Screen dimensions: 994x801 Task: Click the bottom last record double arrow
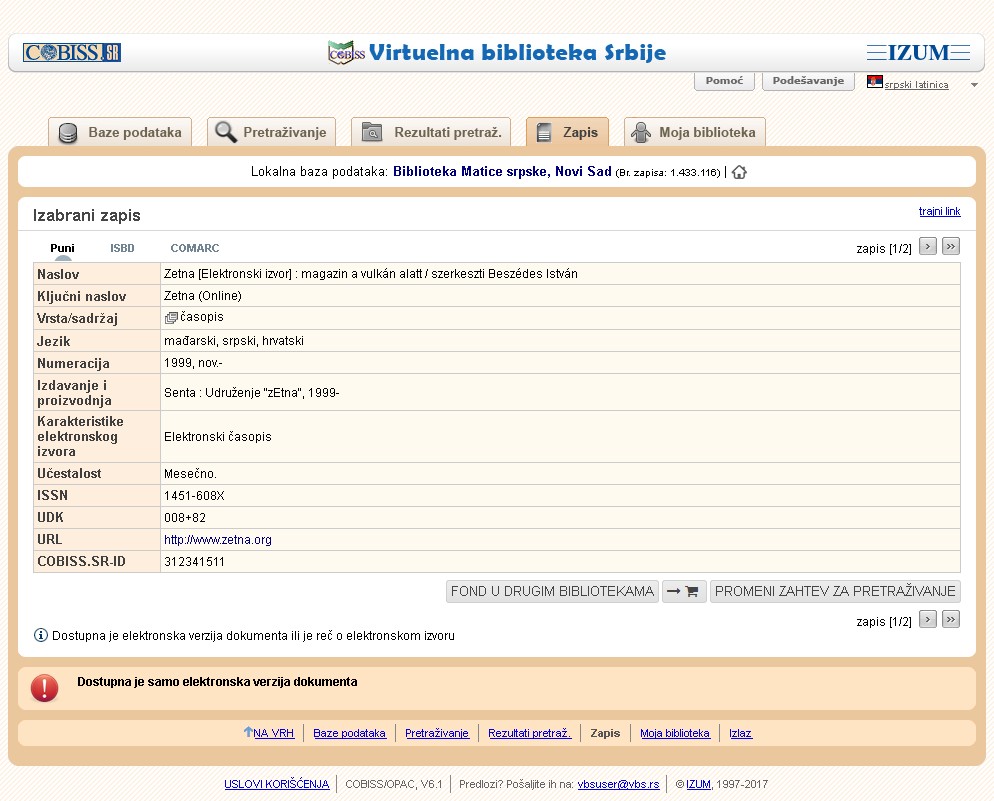pyautogui.click(x=950, y=620)
